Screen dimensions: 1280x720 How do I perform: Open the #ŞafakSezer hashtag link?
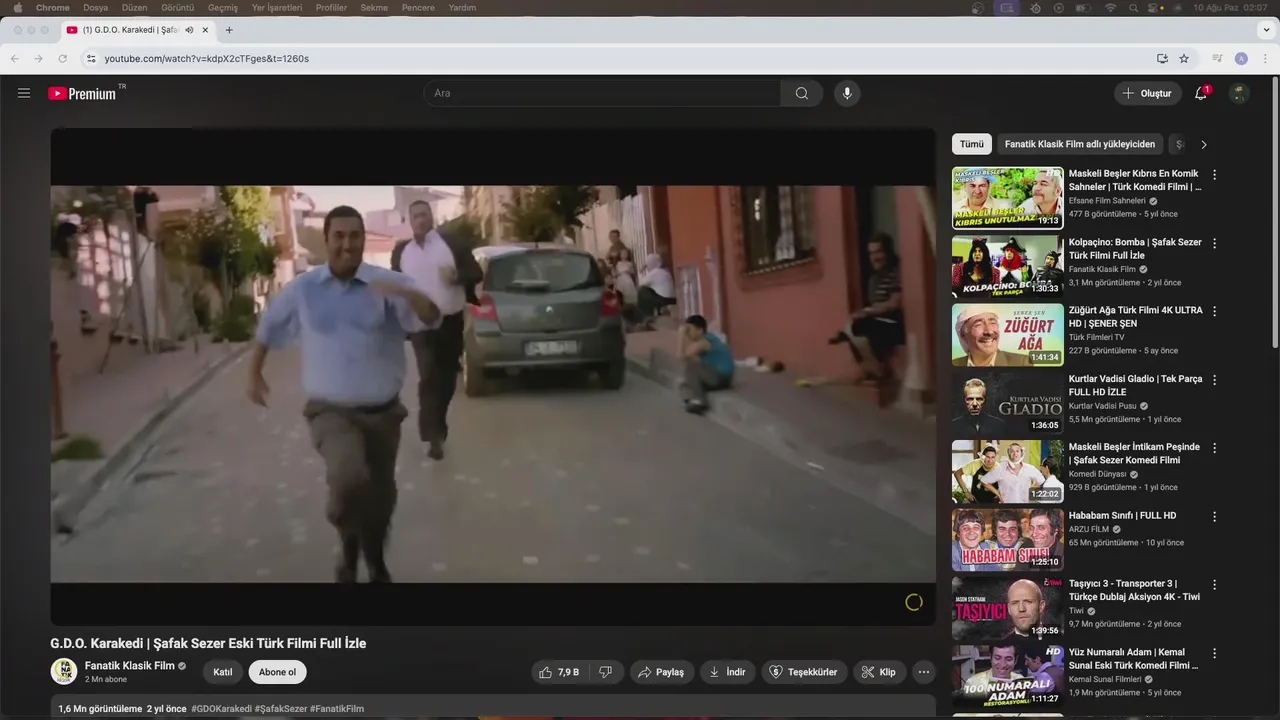tap(281, 709)
